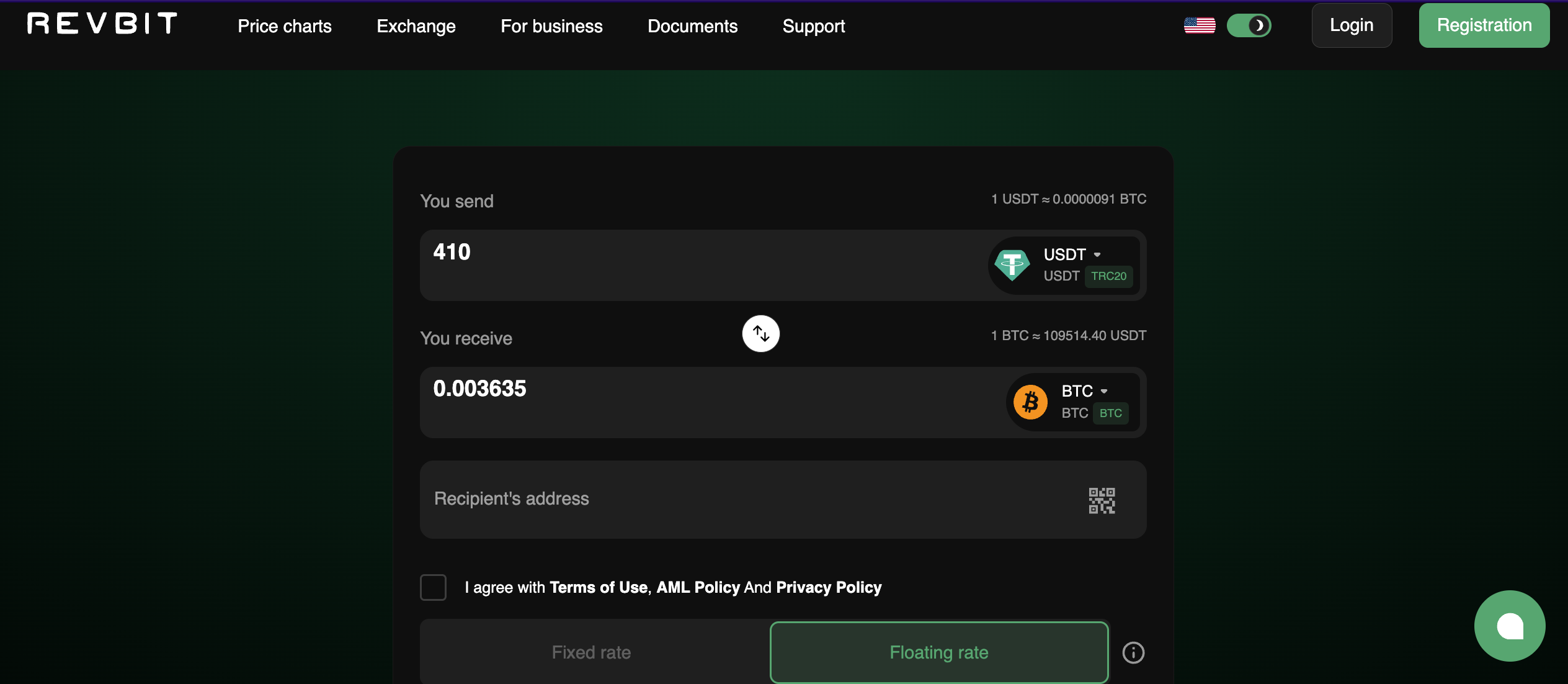Click the QR code scanner icon
The height and width of the screenshot is (684, 1568).
1102,500
